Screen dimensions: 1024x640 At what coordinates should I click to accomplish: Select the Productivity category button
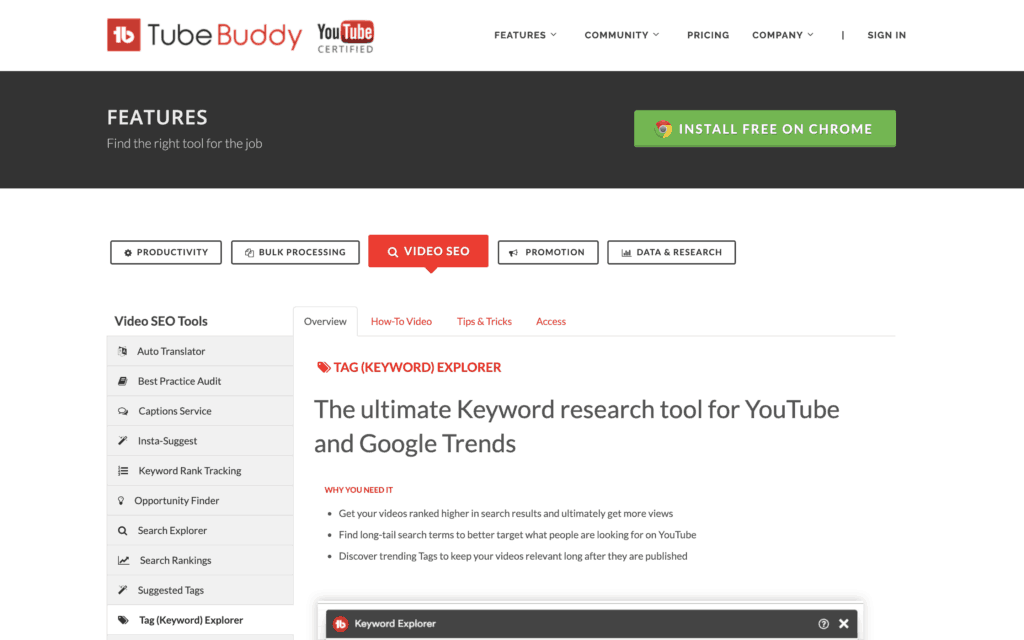click(166, 253)
